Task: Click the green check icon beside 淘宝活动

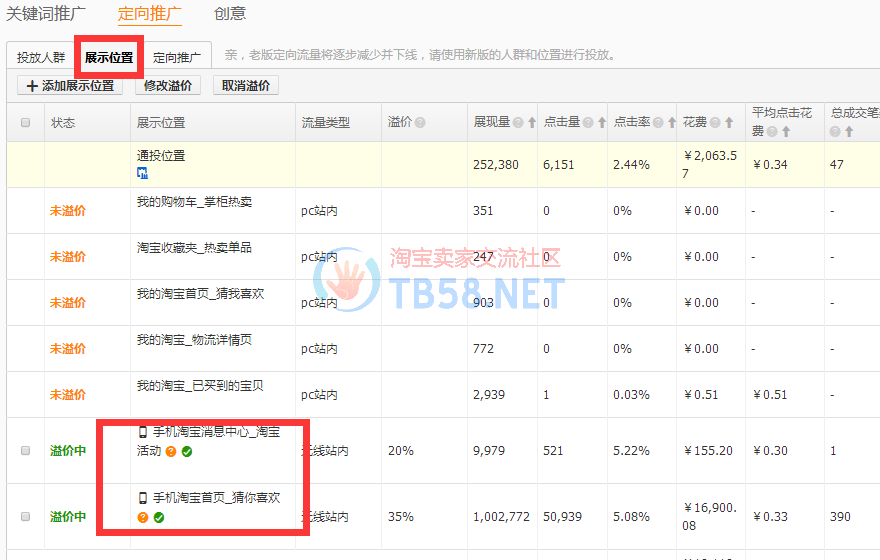Action: [187, 452]
